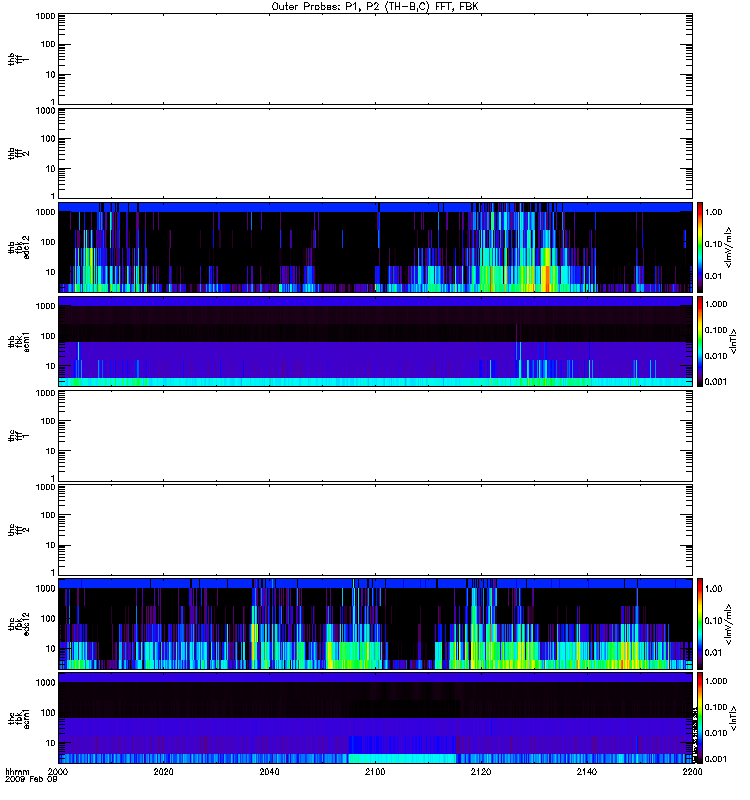Click the thc fbk edc12 color bar
This screenshot has height=800, width=750.
coord(700,624)
